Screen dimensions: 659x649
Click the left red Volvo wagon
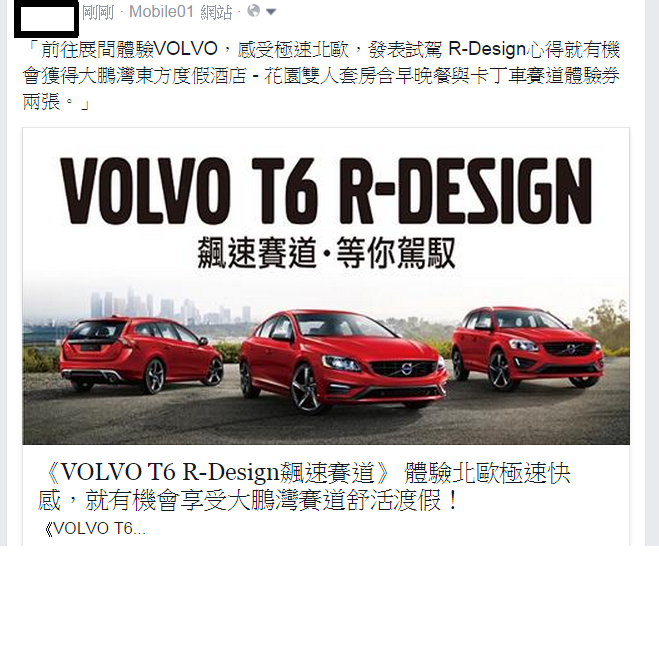coord(141,354)
